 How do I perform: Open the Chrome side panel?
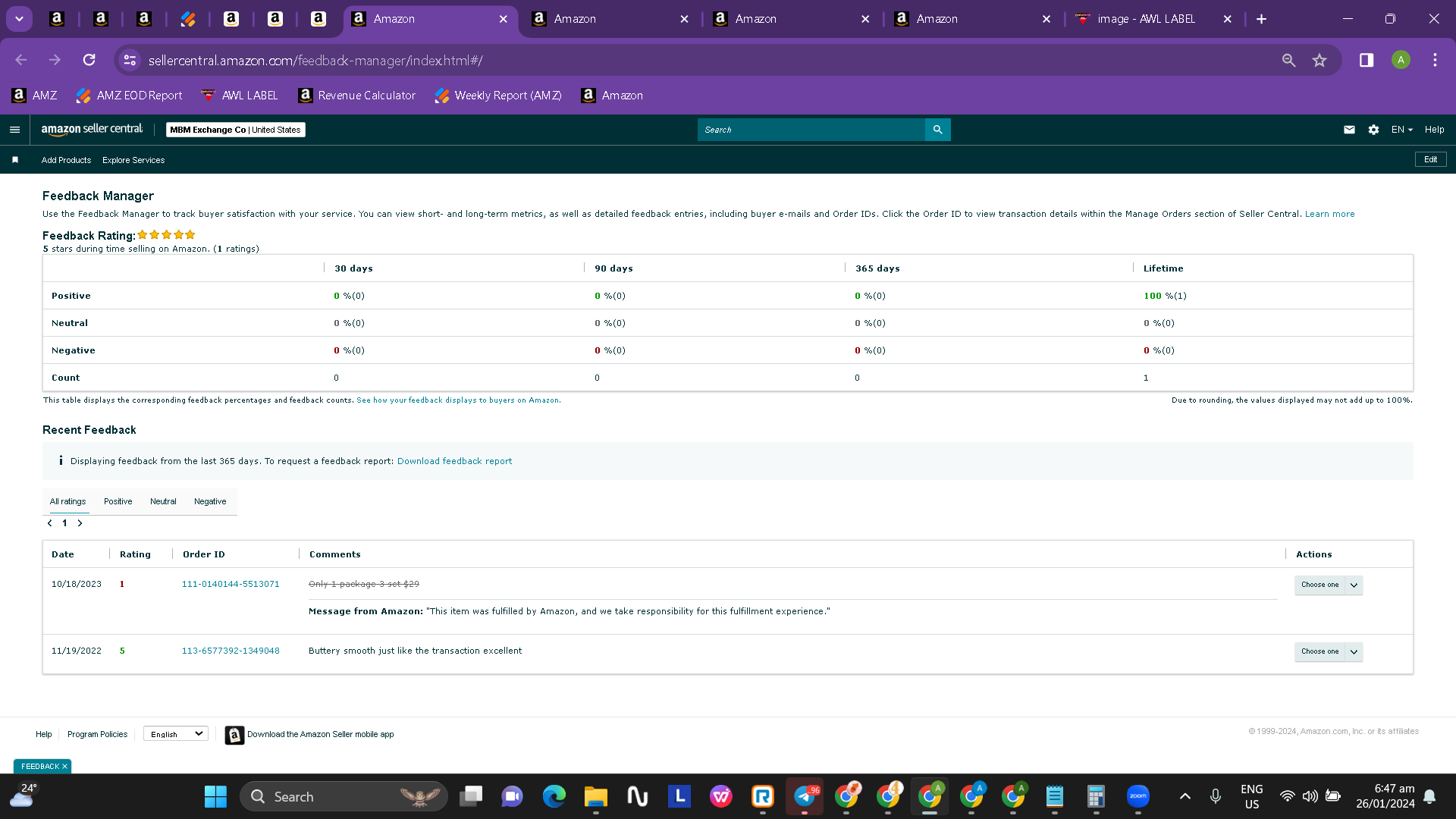coord(1367,60)
